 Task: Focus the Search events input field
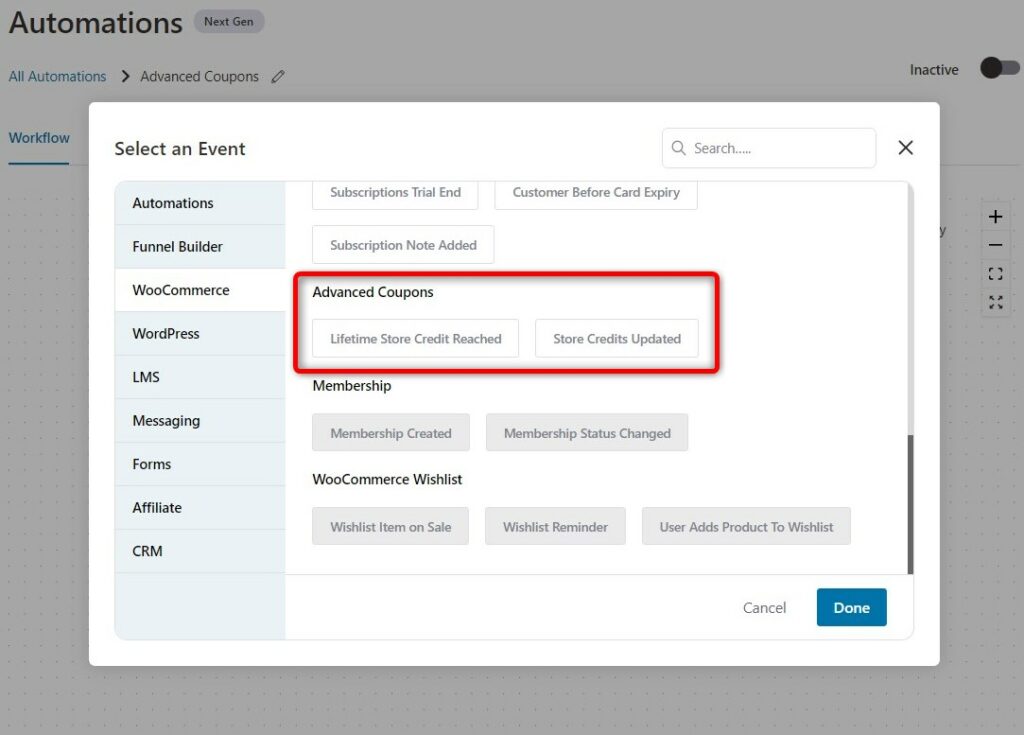coord(769,148)
